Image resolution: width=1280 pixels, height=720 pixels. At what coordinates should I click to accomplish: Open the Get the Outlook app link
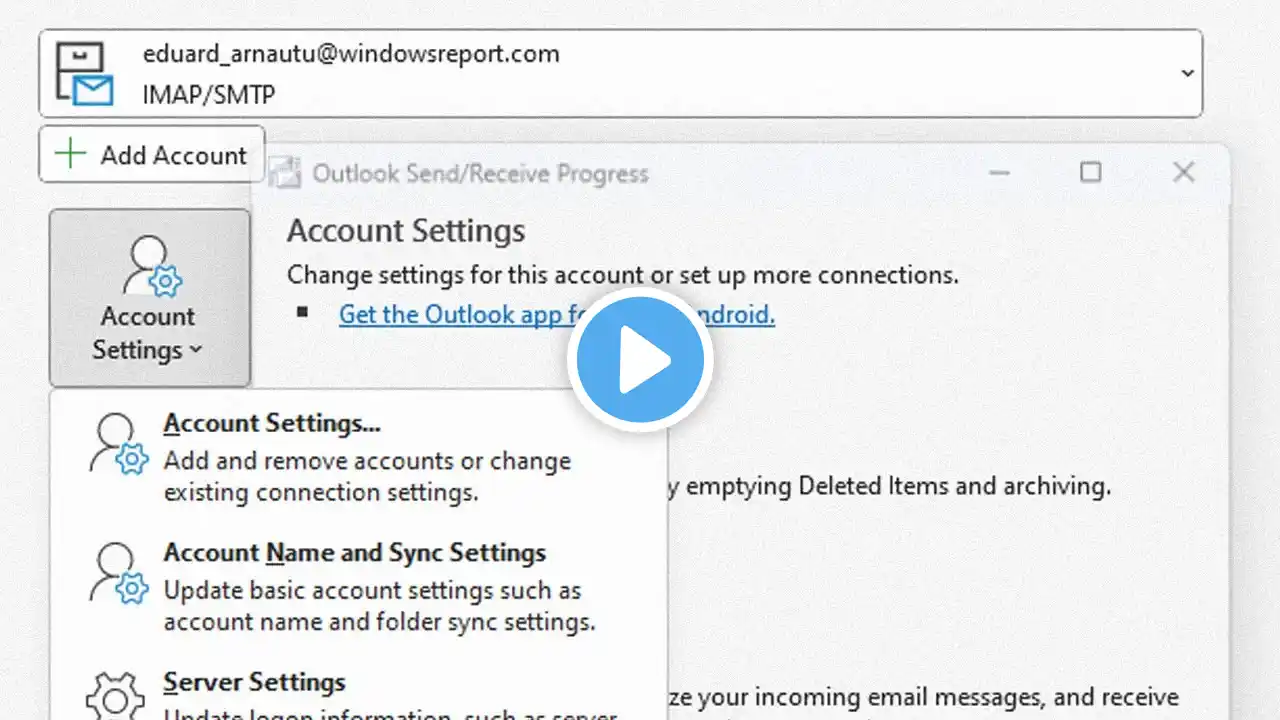[557, 314]
